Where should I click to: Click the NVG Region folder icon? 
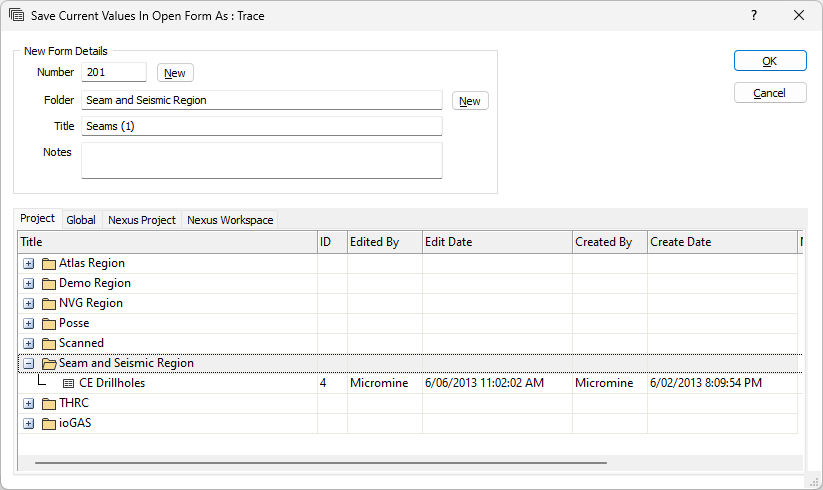tap(49, 304)
